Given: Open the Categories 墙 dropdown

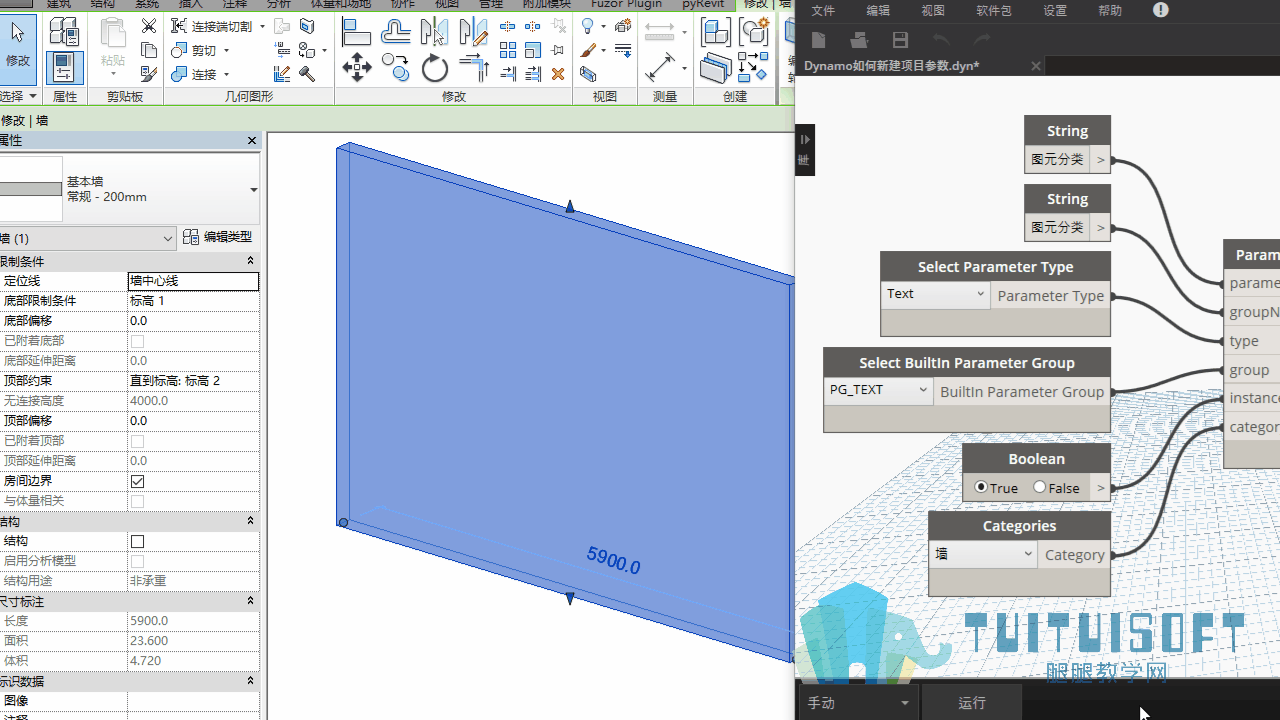Looking at the screenshot, I should tap(983, 553).
